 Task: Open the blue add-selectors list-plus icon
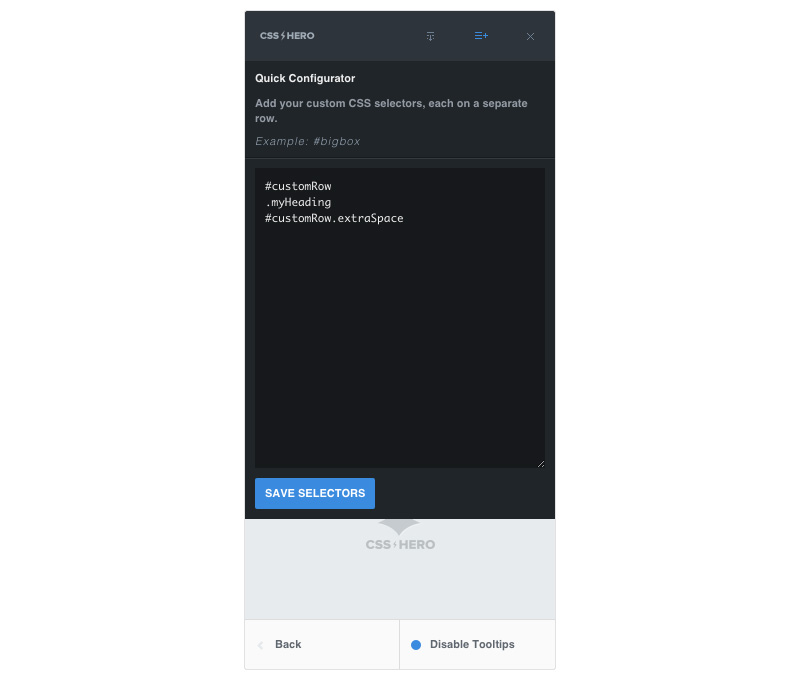pyautogui.click(x=481, y=36)
